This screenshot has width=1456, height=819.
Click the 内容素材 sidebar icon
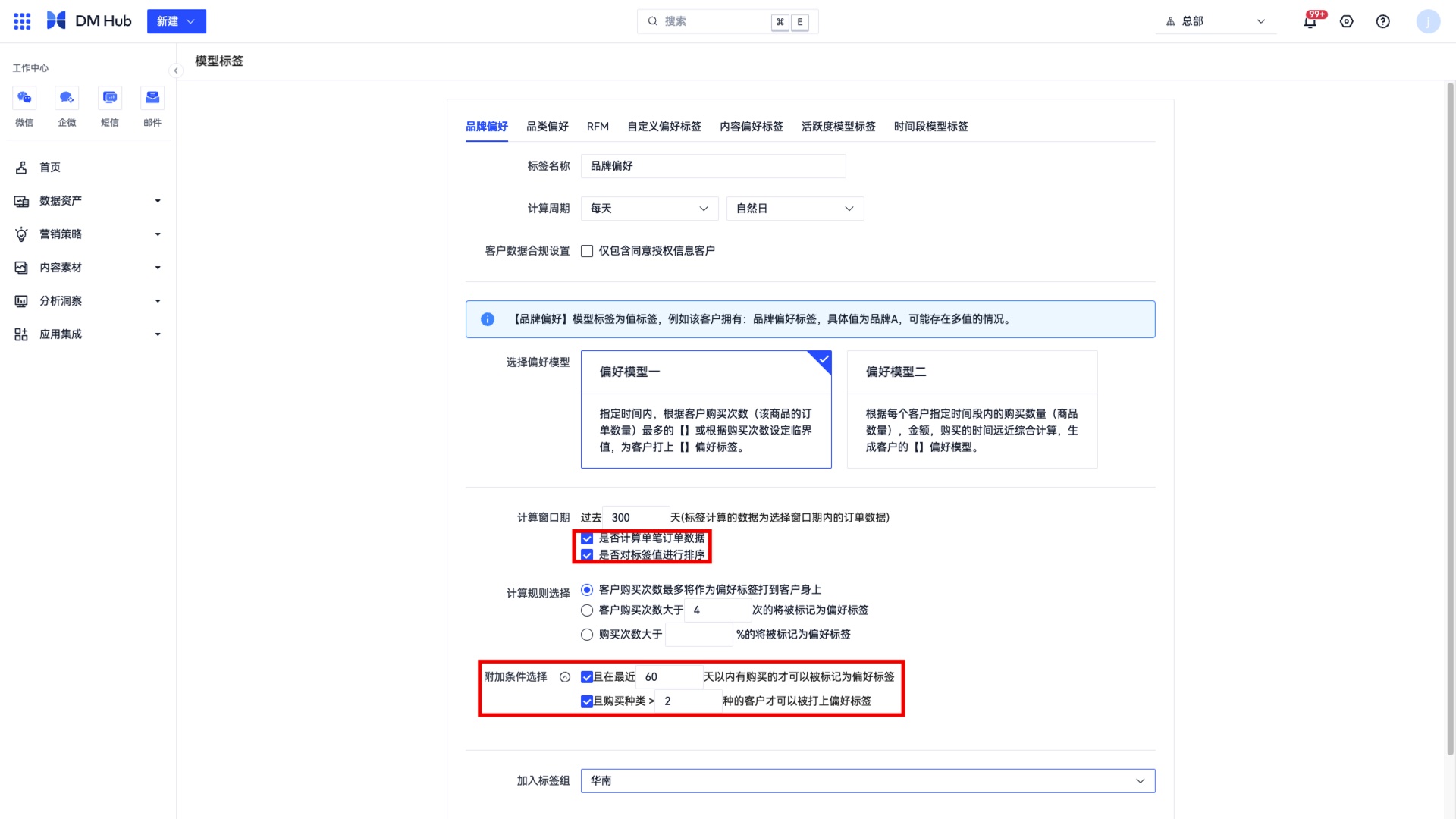coord(21,268)
